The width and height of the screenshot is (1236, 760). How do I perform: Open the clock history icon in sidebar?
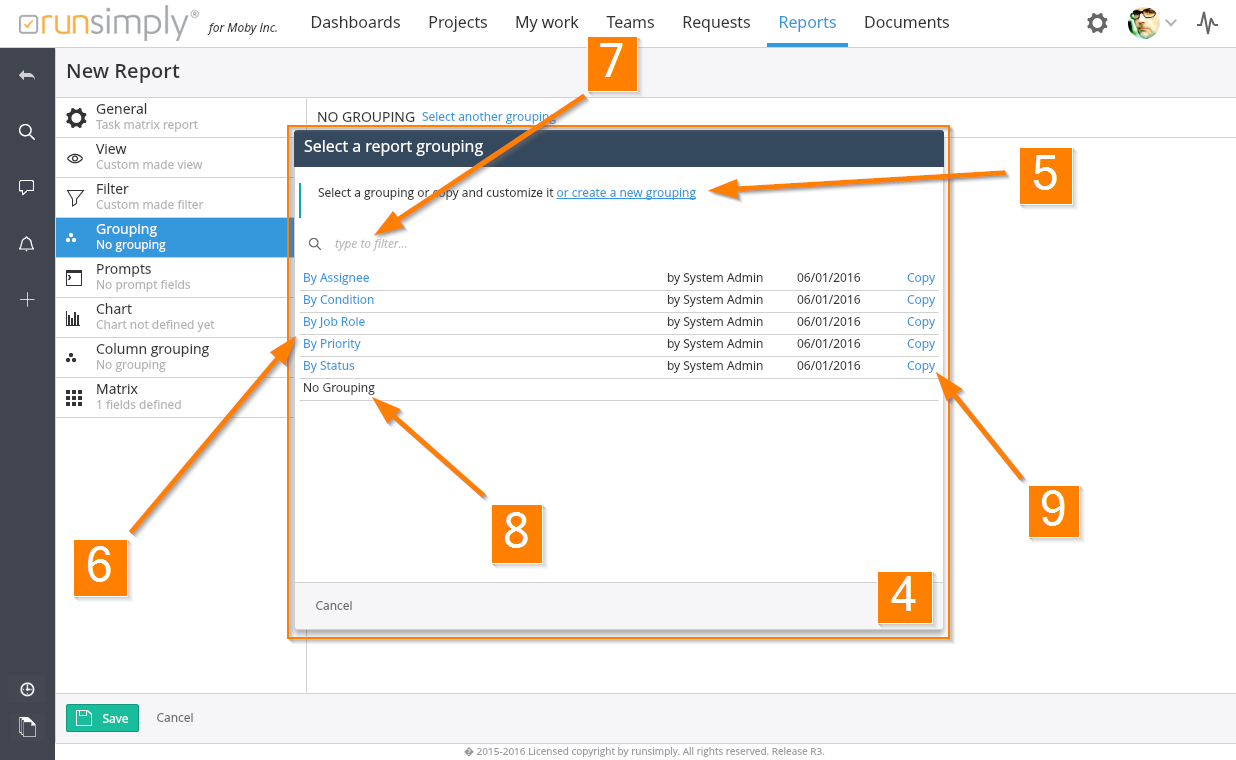coord(27,690)
